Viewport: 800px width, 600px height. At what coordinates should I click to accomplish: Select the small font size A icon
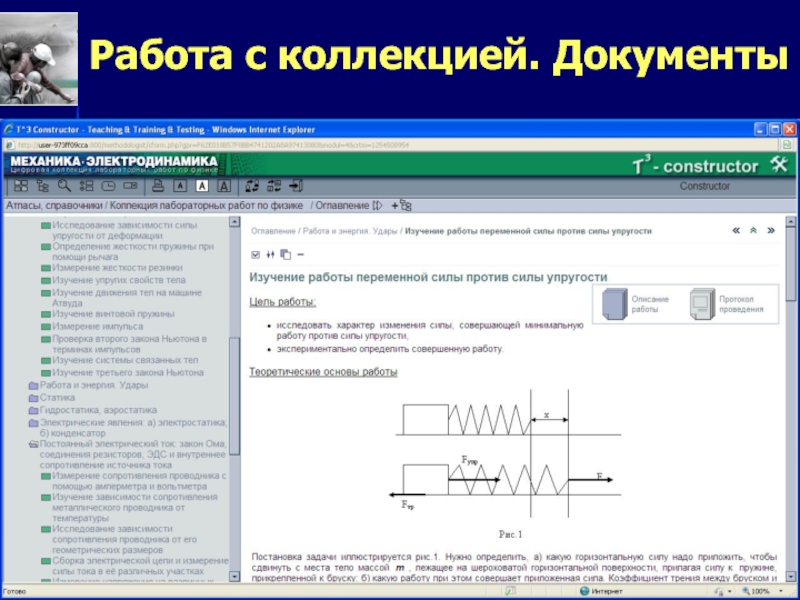coord(180,186)
